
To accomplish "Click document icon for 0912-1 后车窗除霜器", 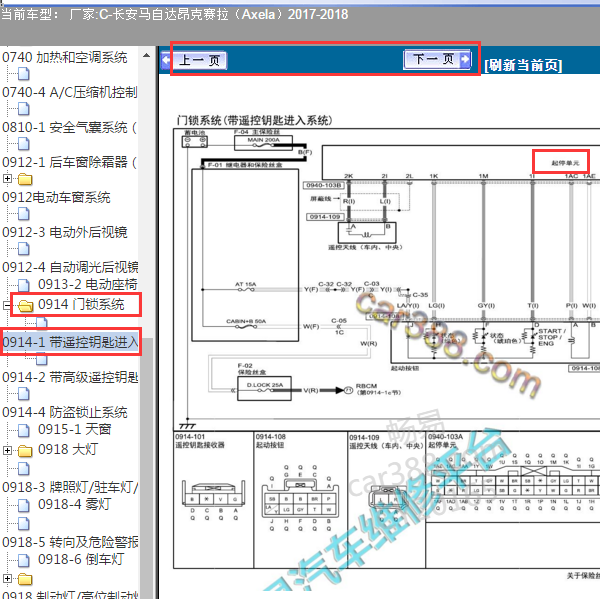I will 24,144.
